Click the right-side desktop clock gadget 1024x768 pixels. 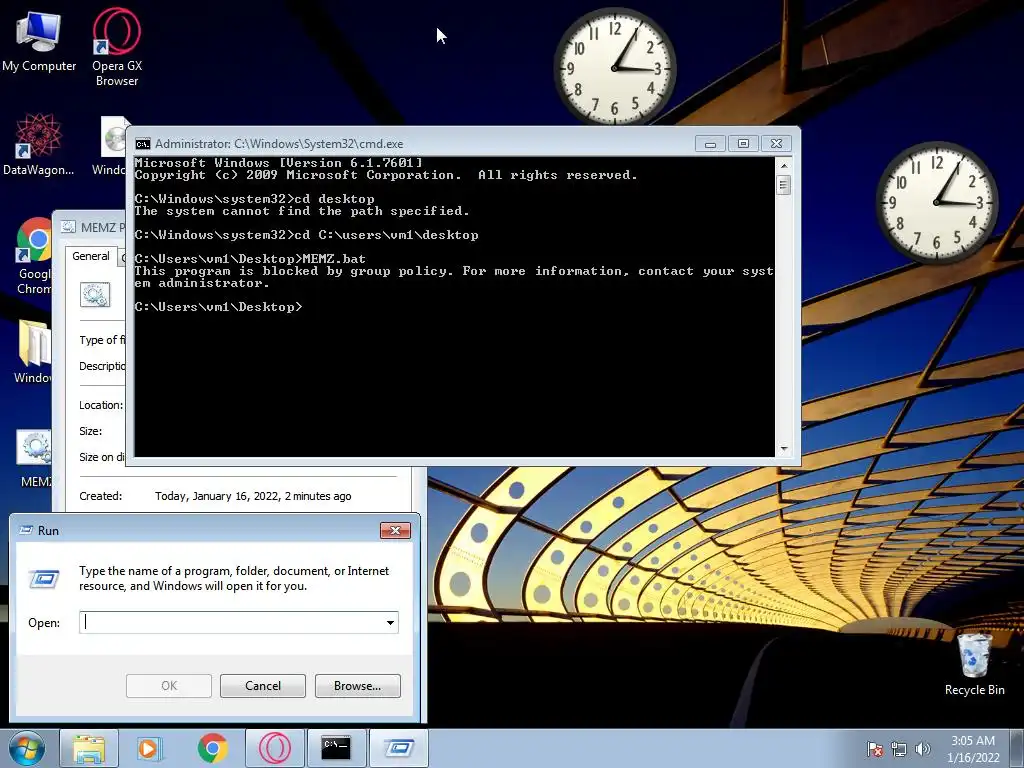click(936, 202)
